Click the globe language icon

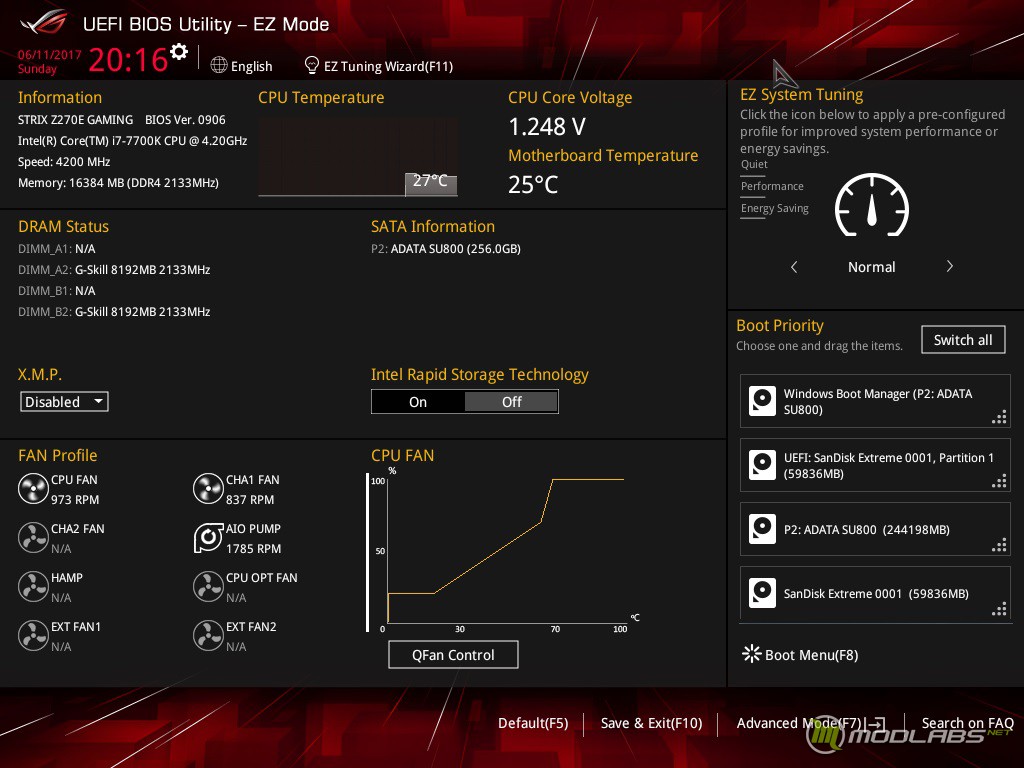point(219,65)
